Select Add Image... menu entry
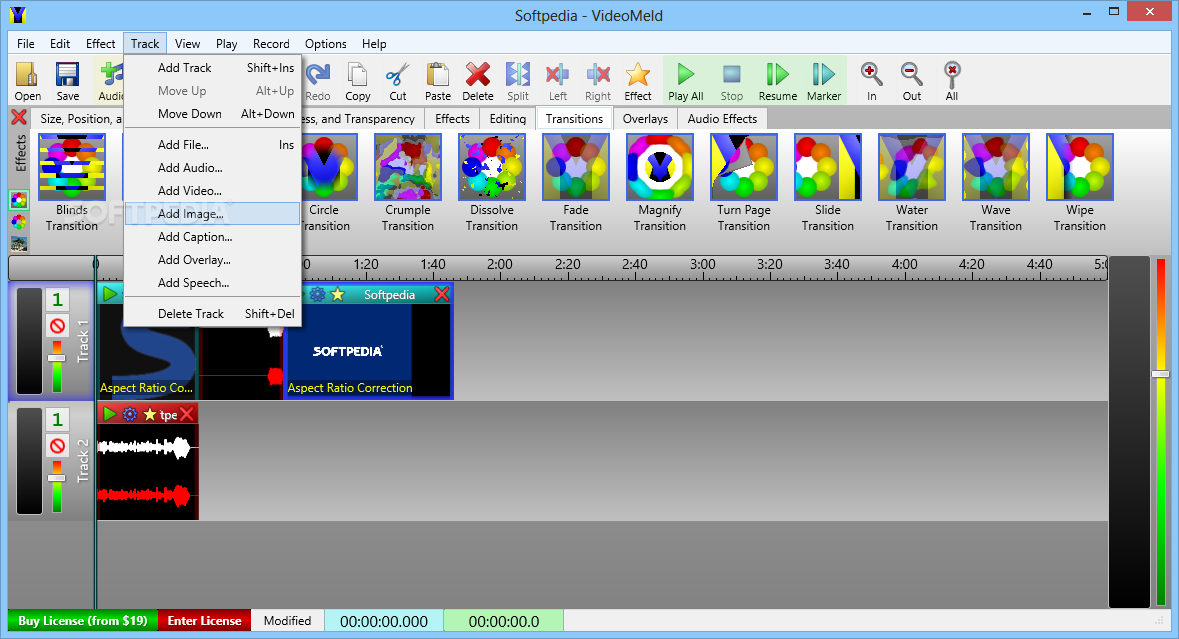 [213, 214]
